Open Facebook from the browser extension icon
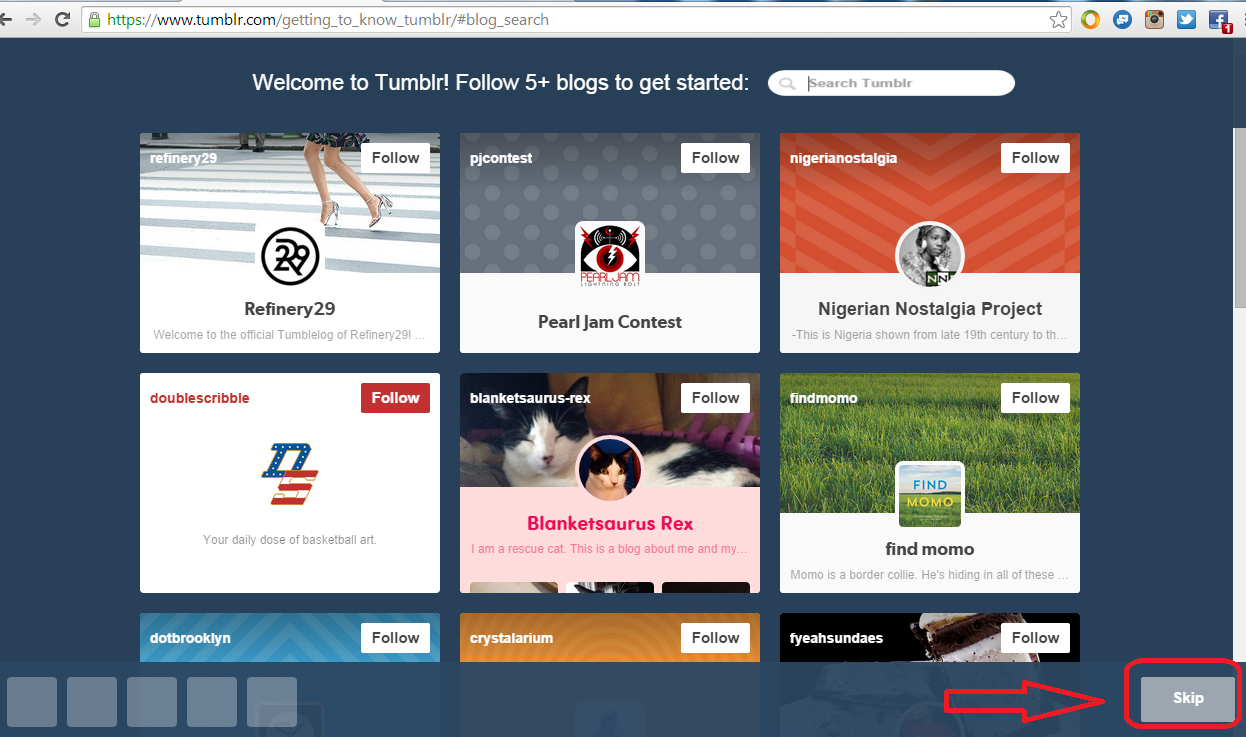Screen dimensions: 1246x737 click(1218, 19)
